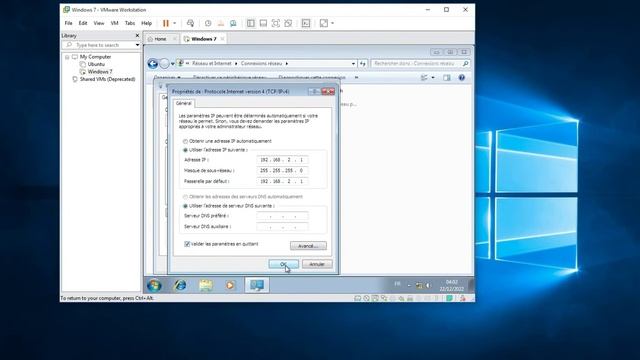The height and width of the screenshot is (360, 640).
Task: Send Ctrl+Alt+Del to the virtual machine
Action: (x=190, y=23)
